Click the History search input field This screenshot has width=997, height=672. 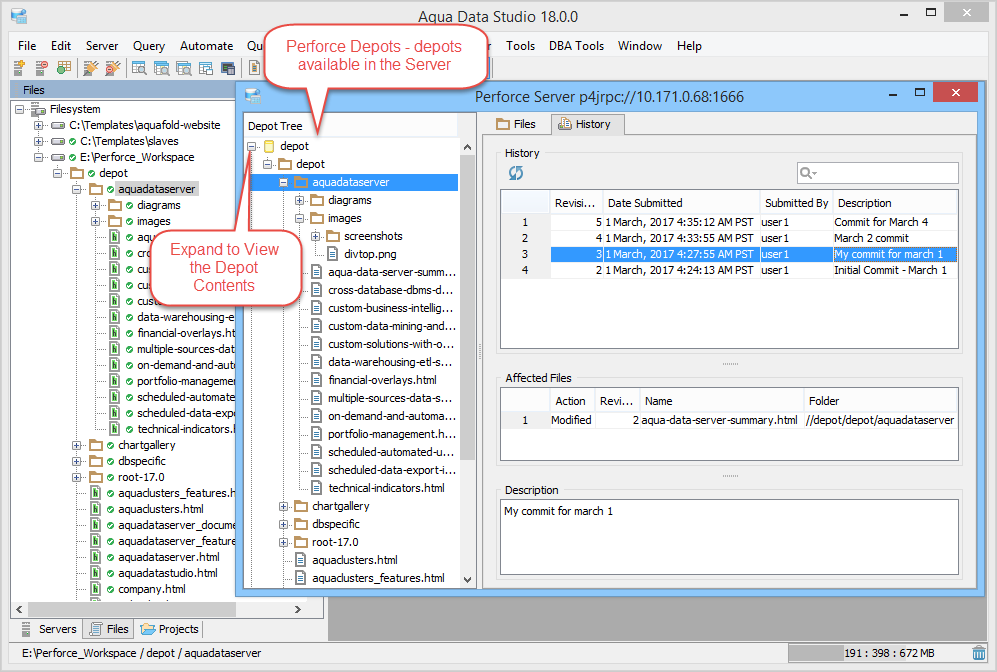(x=877, y=173)
